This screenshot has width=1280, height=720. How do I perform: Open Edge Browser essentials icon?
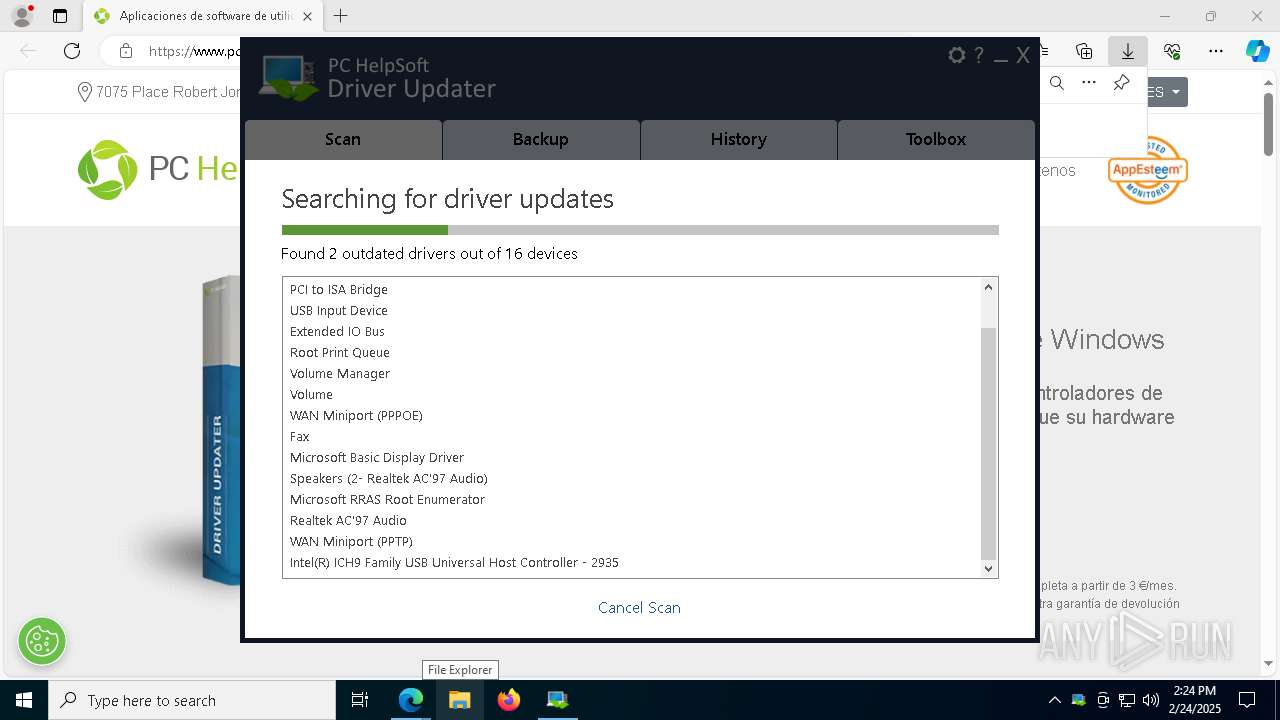click(x=1172, y=51)
